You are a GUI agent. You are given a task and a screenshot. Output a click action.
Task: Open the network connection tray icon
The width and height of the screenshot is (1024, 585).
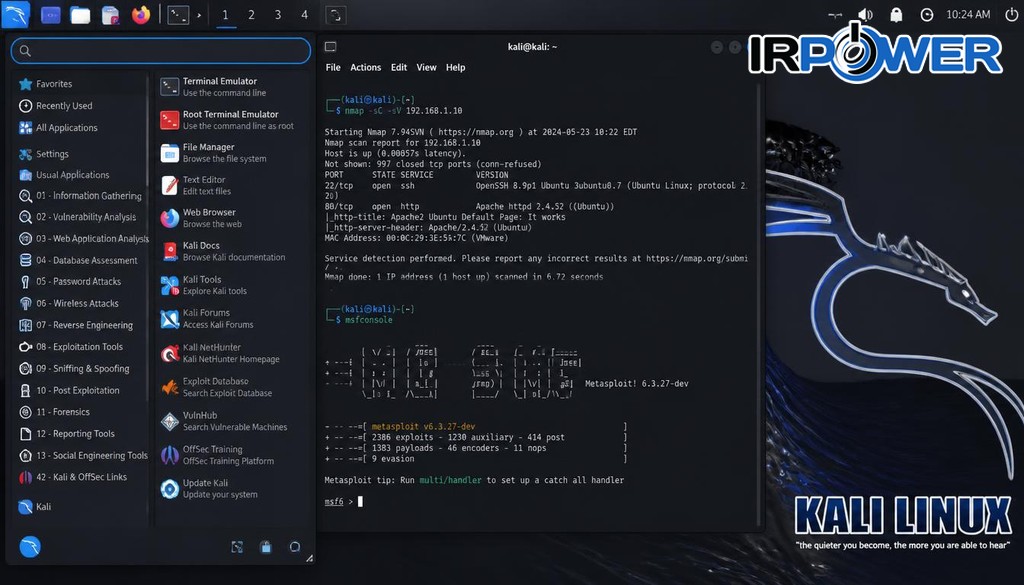pos(835,14)
